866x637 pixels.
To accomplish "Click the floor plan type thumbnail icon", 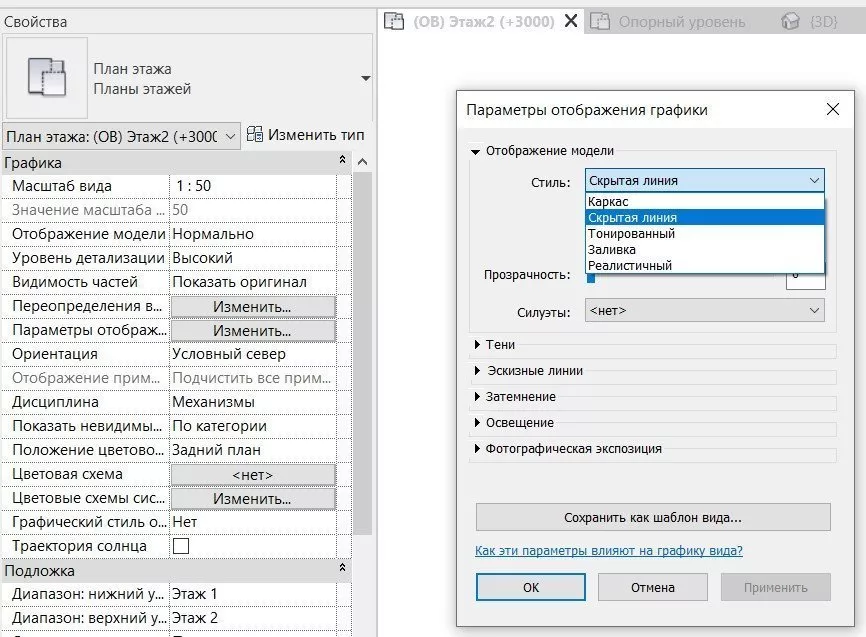I will [46, 78].
